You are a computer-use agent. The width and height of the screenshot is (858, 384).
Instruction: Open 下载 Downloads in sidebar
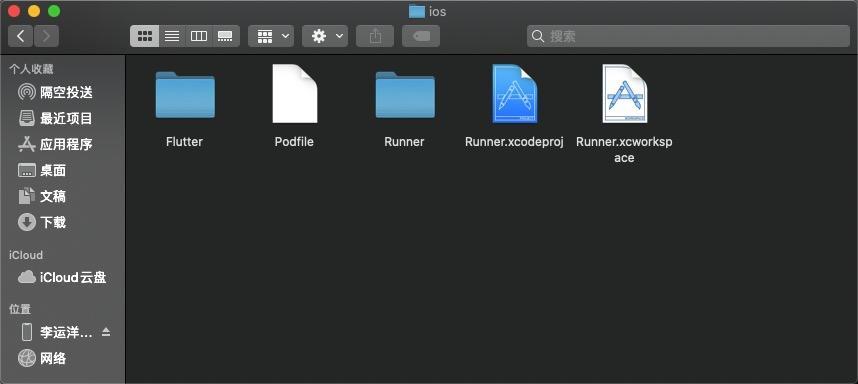coord(62,222)
